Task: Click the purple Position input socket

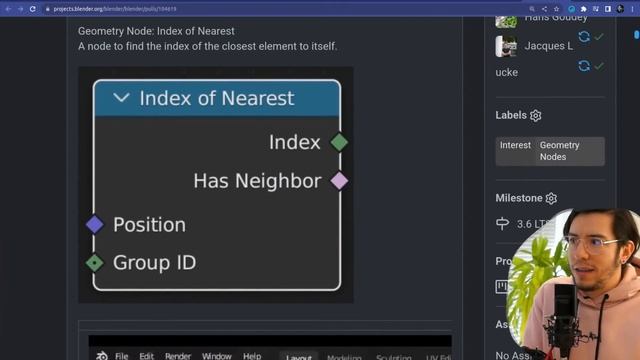Action: 95,224
